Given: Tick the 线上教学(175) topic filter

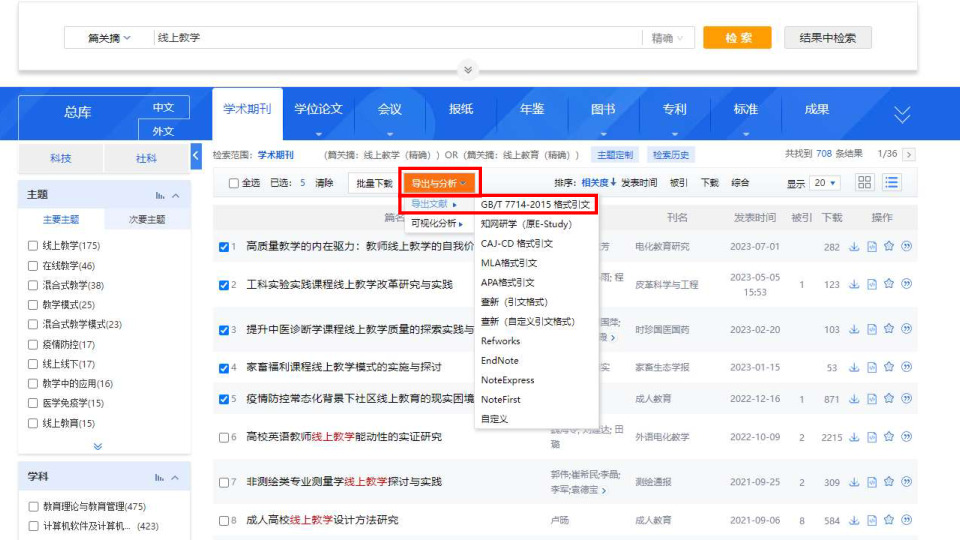Looking at the screenshot, I should (x=33, y=246).
